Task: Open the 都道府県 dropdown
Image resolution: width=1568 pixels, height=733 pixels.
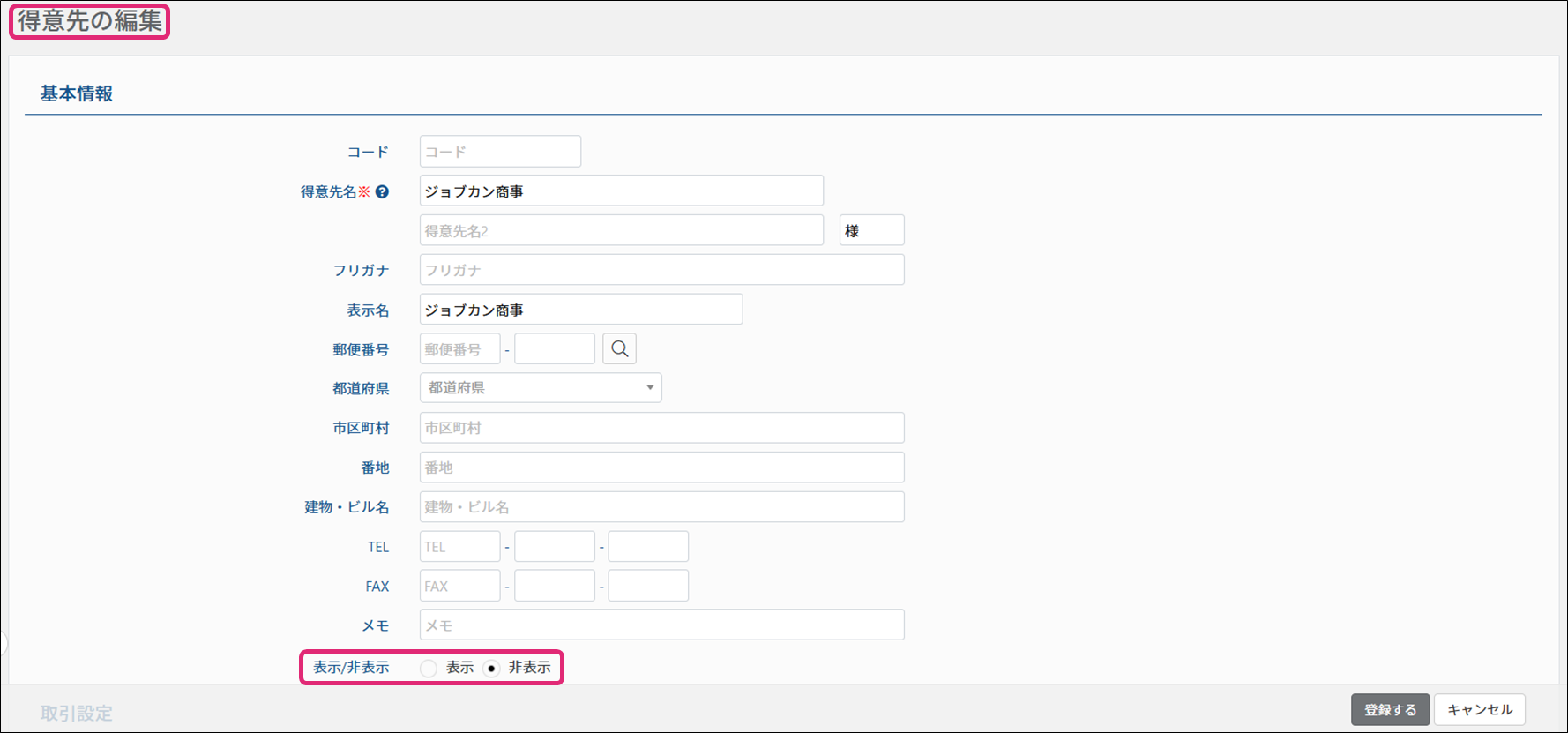Action: (x=541, y=388)
